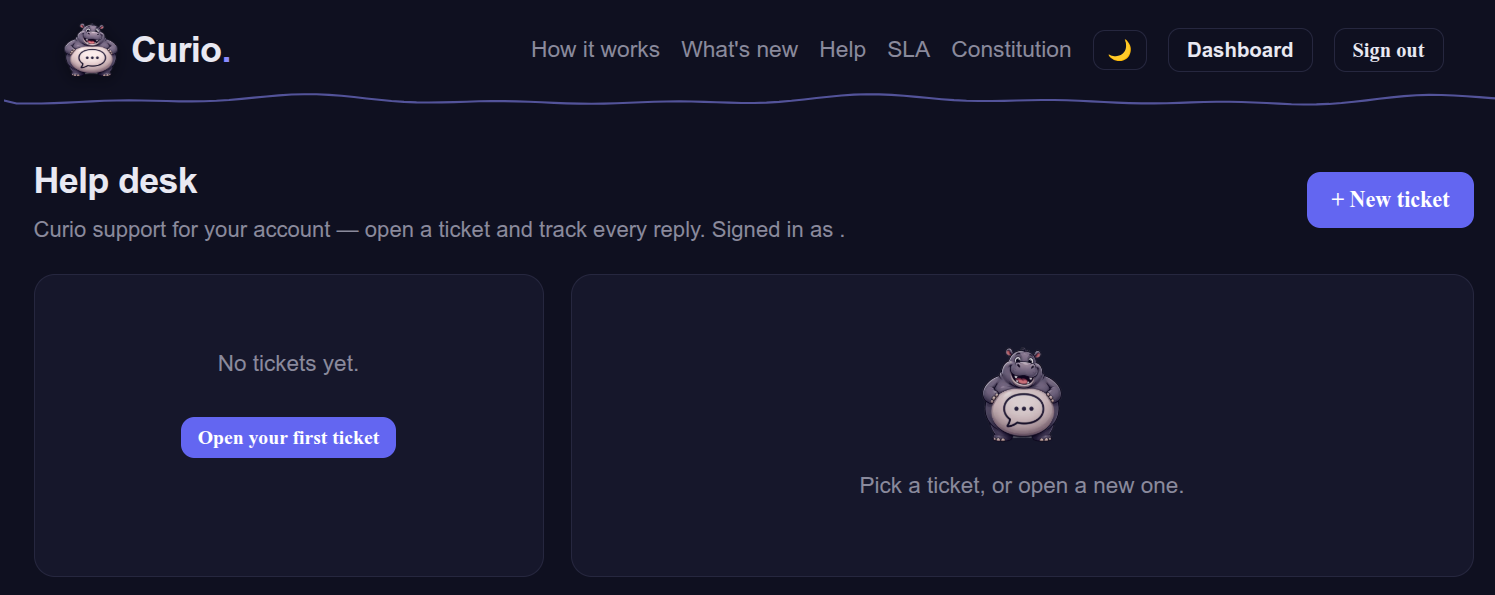
Task: Click the wavy divider line below the header
Action: coord(747,99)
